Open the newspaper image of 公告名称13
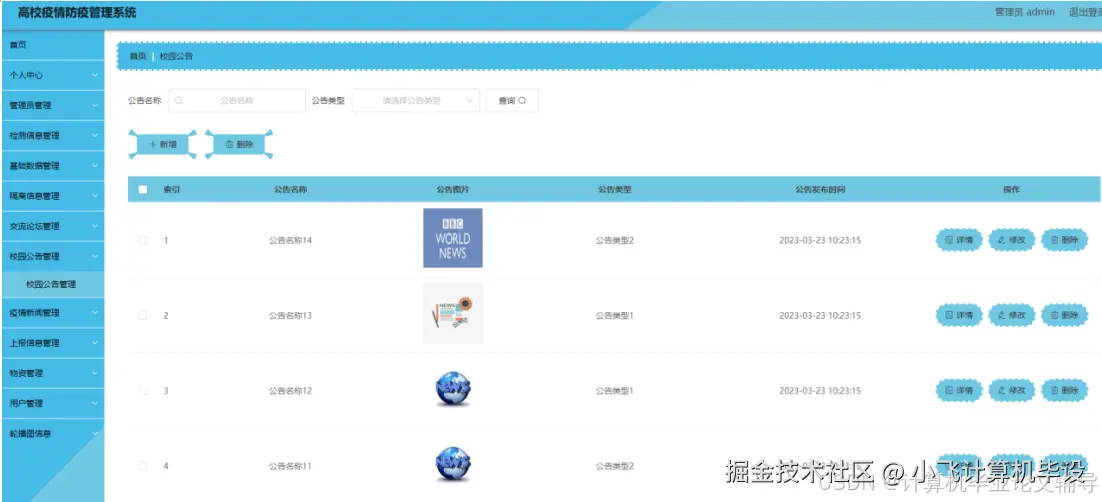1102x502 pixels. click(x=453, y=314)
